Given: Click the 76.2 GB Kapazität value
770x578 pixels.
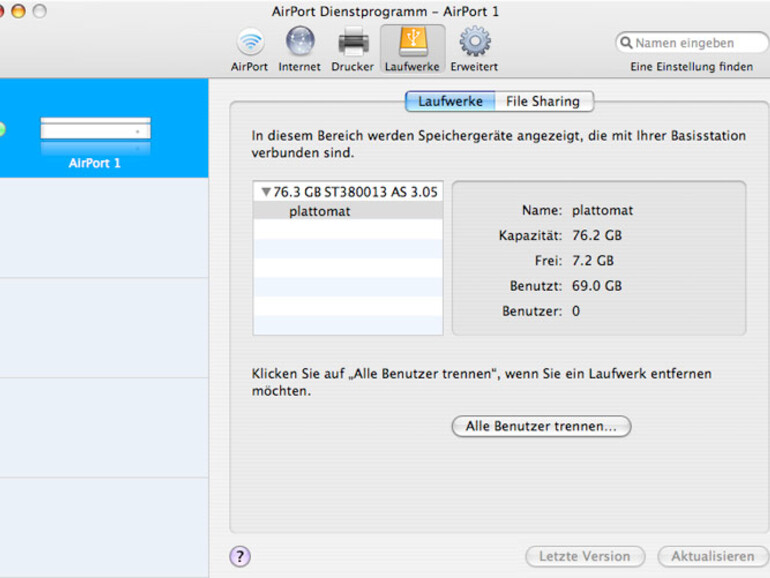Looking at the screenshot, I should [x=597, y=235].
